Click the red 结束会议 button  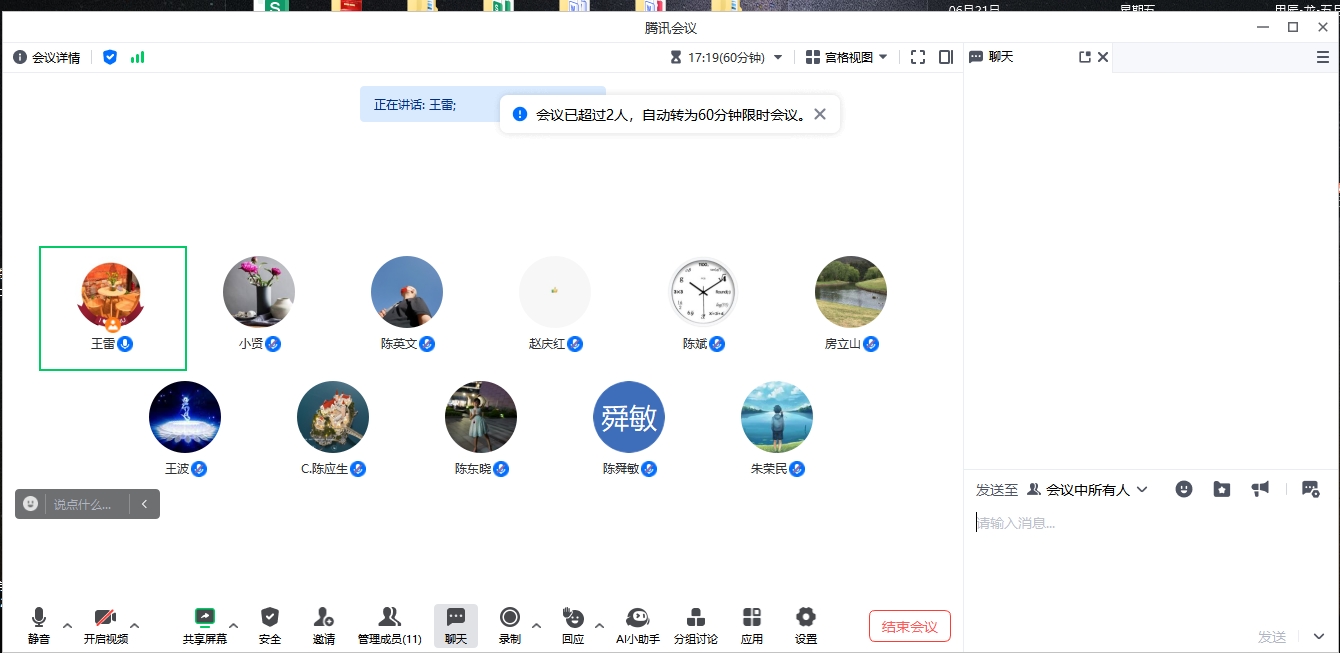[909, 627]
